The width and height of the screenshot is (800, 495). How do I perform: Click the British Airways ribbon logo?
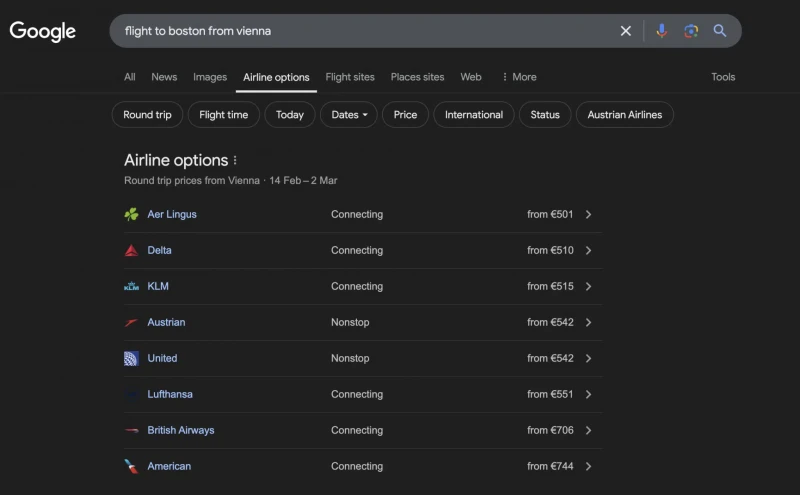tap(131, 430)
